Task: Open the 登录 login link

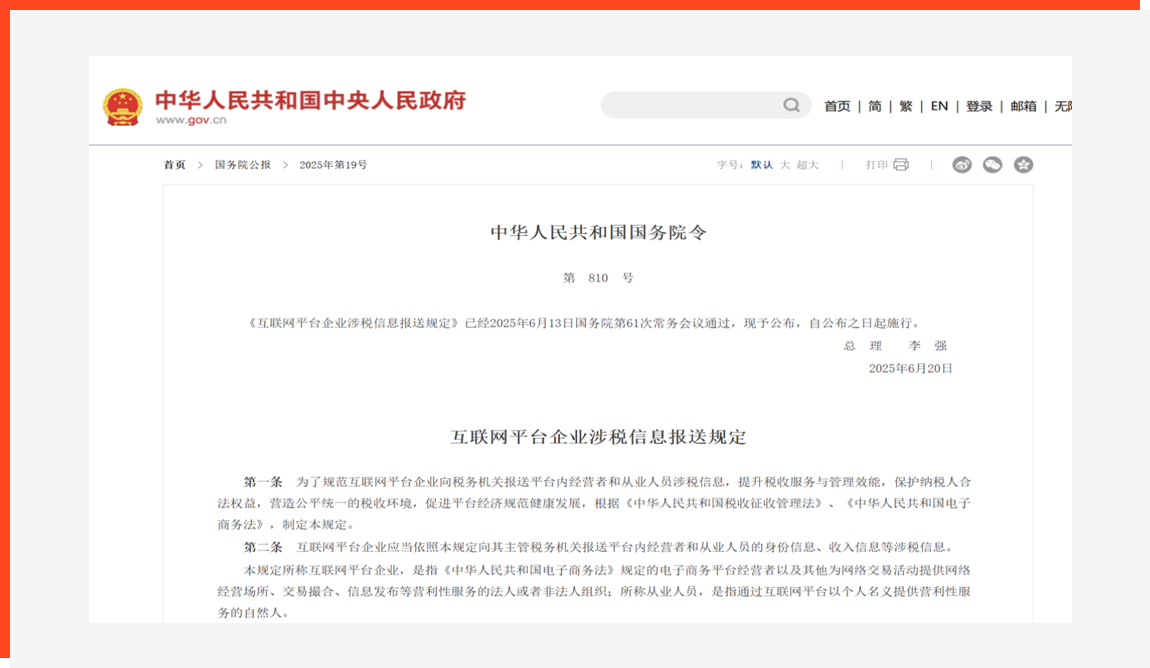Action: point(979,106)
